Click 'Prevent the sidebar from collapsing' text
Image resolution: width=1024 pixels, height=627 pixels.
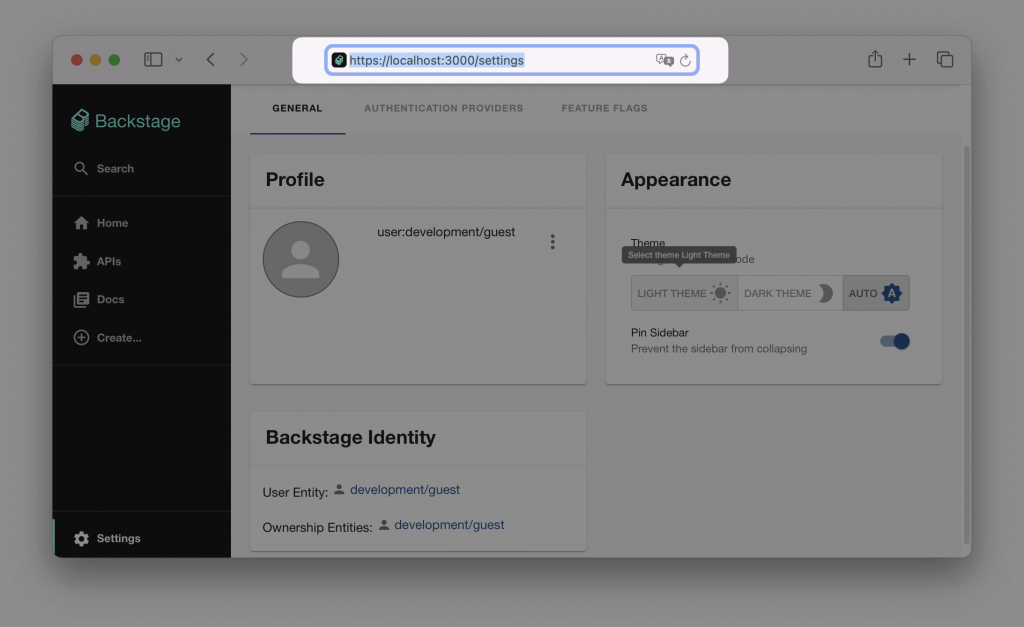point(719,349)
